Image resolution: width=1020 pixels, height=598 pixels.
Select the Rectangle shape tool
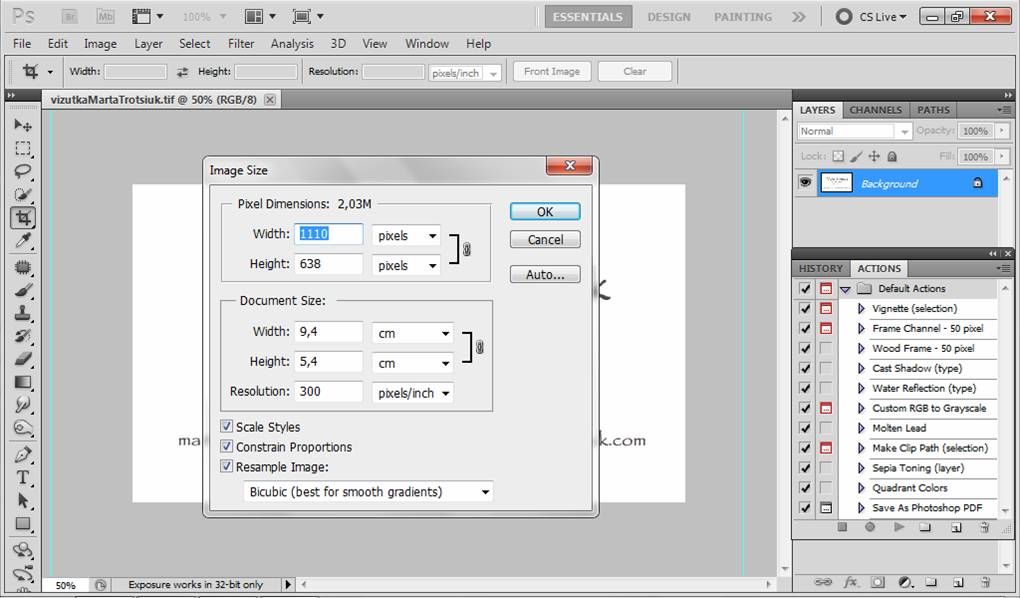pyautogui.click(x=23, y=524)
